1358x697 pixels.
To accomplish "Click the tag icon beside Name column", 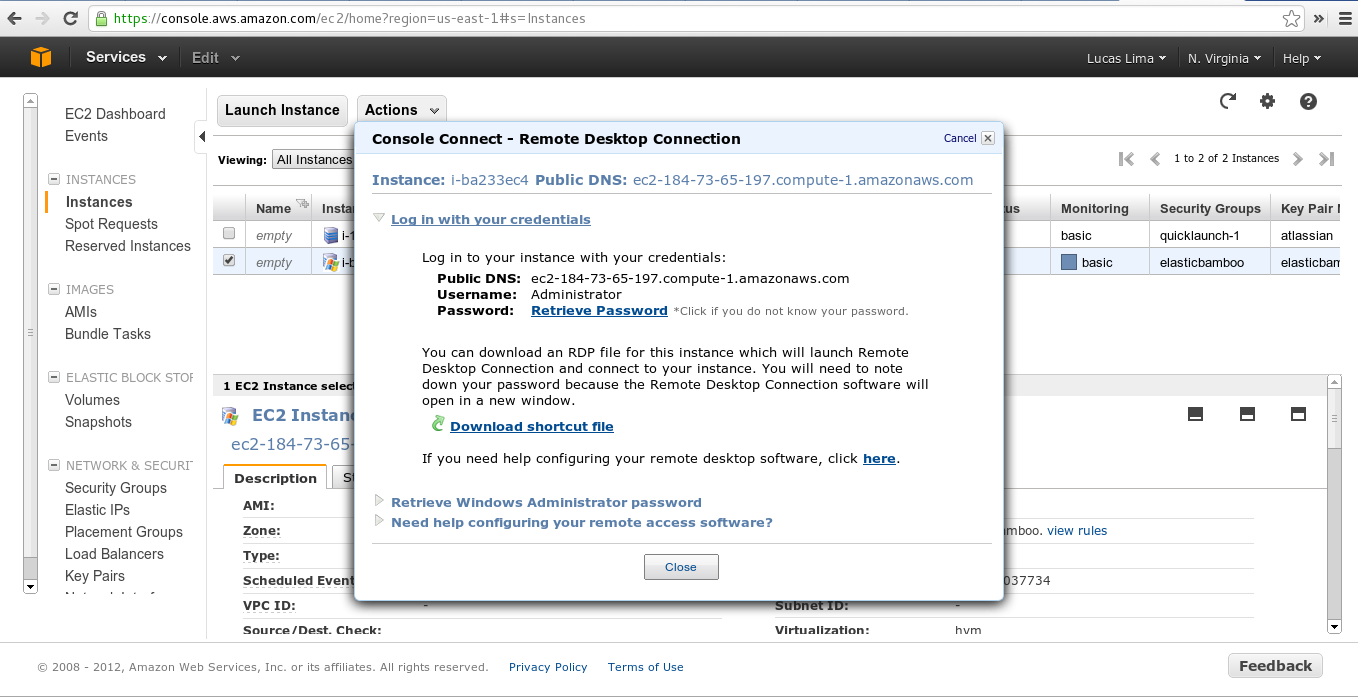I will [x=303, y=205].
